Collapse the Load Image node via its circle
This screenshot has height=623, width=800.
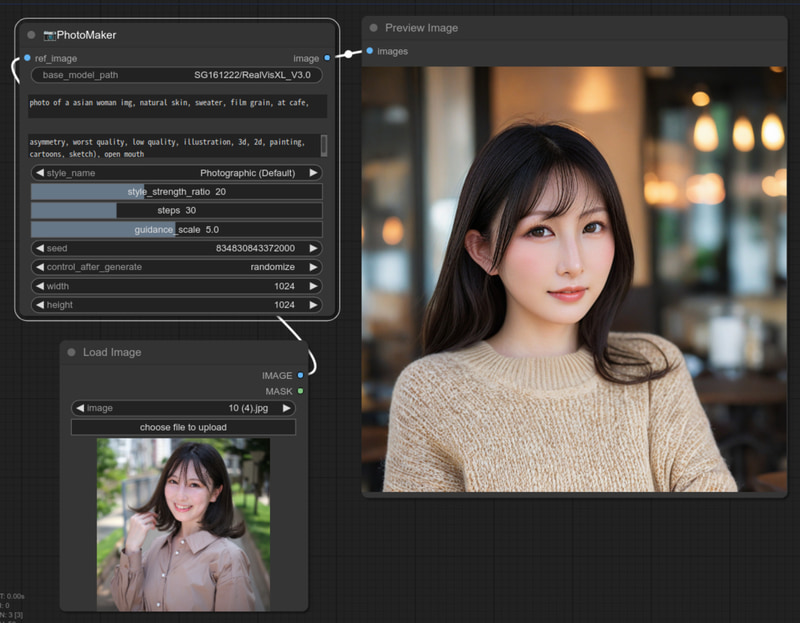tap(70, 352)
